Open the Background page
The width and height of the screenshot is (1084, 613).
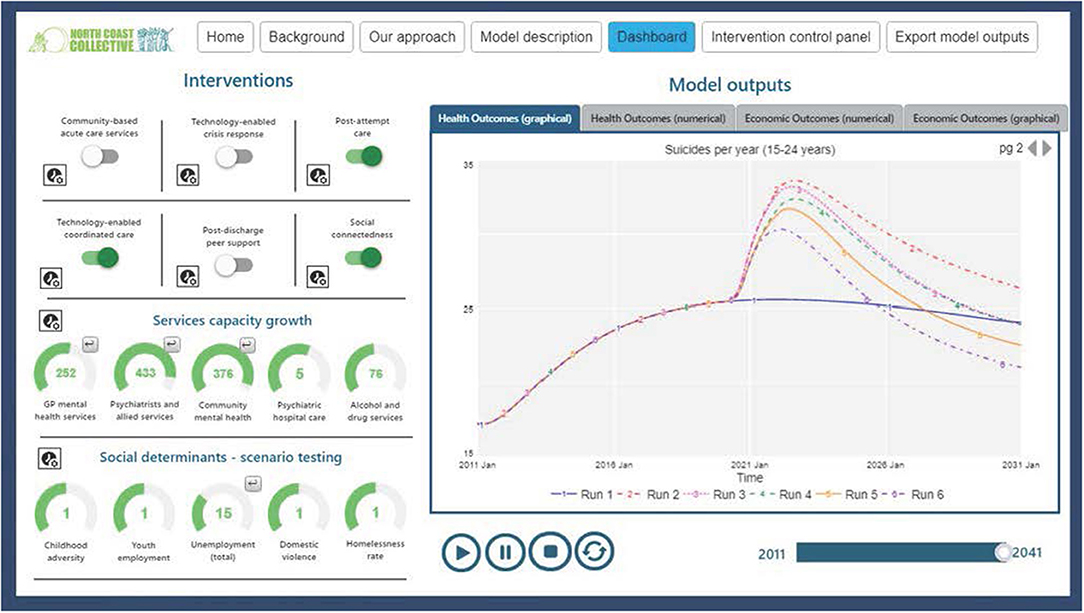tap(306, 37)
